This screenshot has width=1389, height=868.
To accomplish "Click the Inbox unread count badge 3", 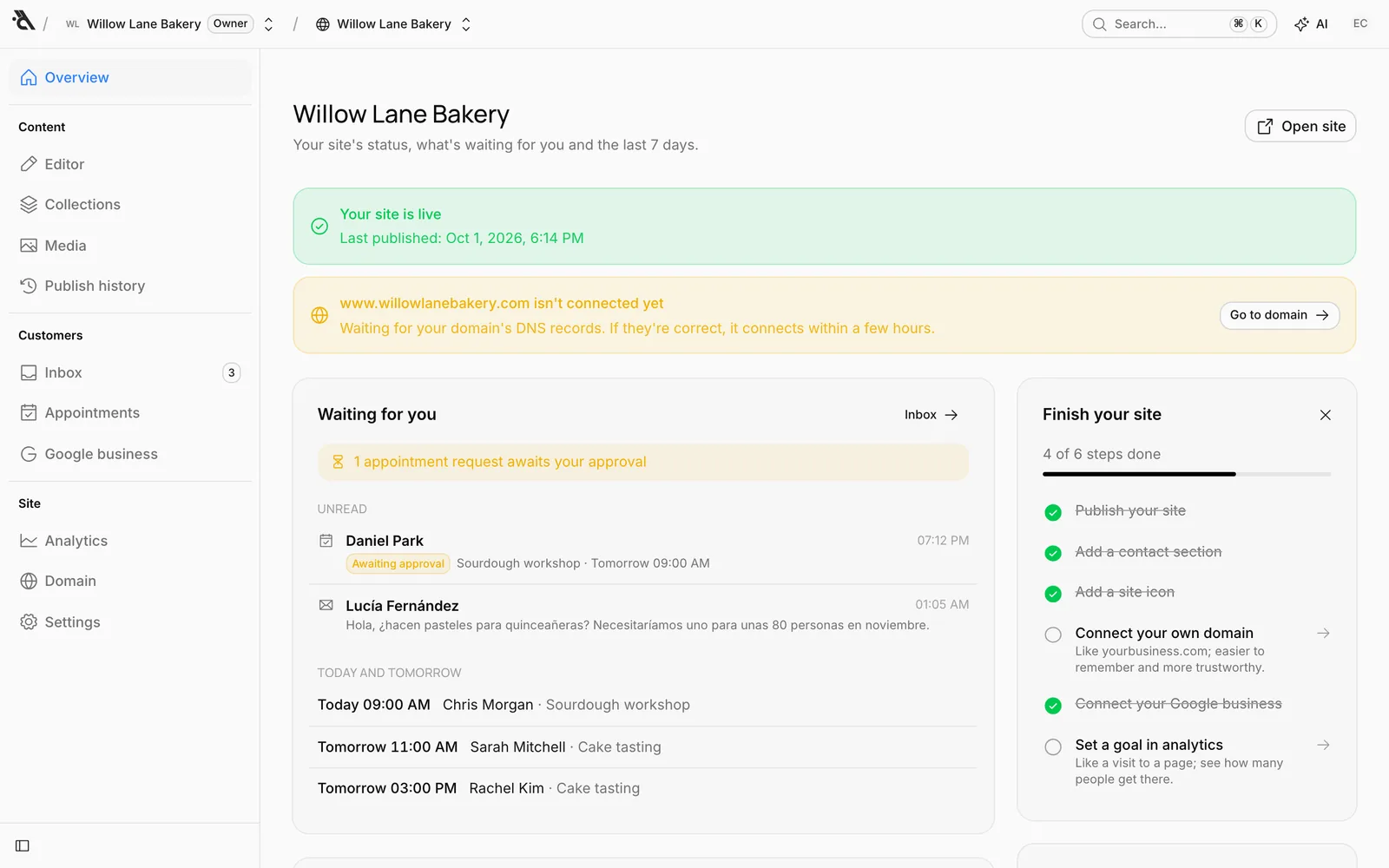I will 231,372.
